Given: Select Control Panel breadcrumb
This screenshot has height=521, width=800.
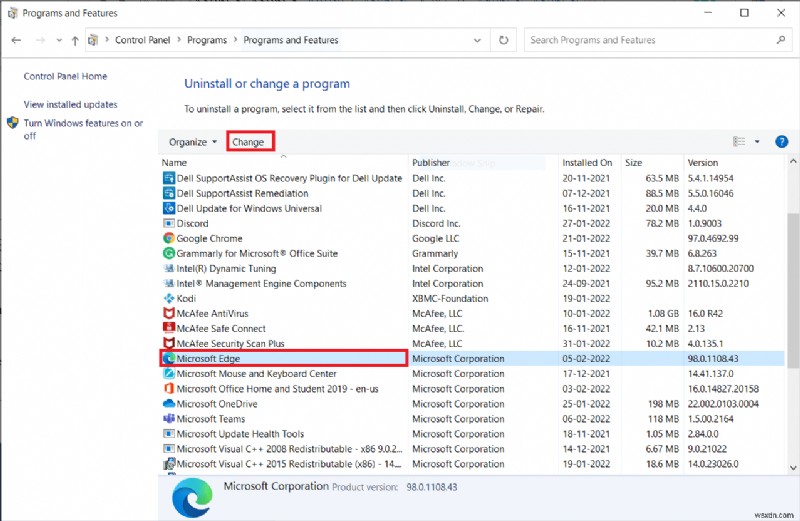Looking at the screenshot, I should pyautogui.click(x=142, y=40).
